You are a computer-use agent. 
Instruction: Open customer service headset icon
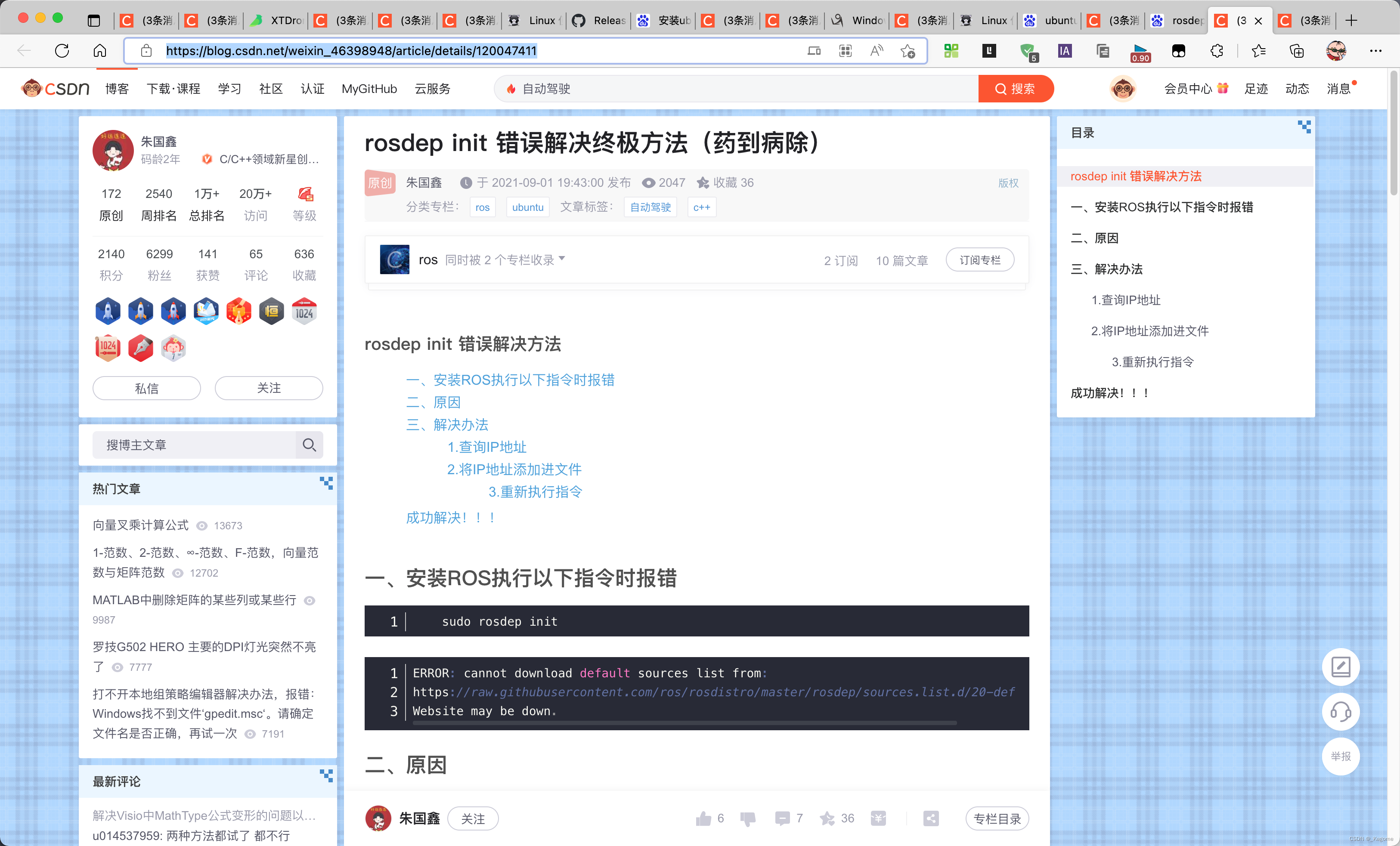point(1340,711)
